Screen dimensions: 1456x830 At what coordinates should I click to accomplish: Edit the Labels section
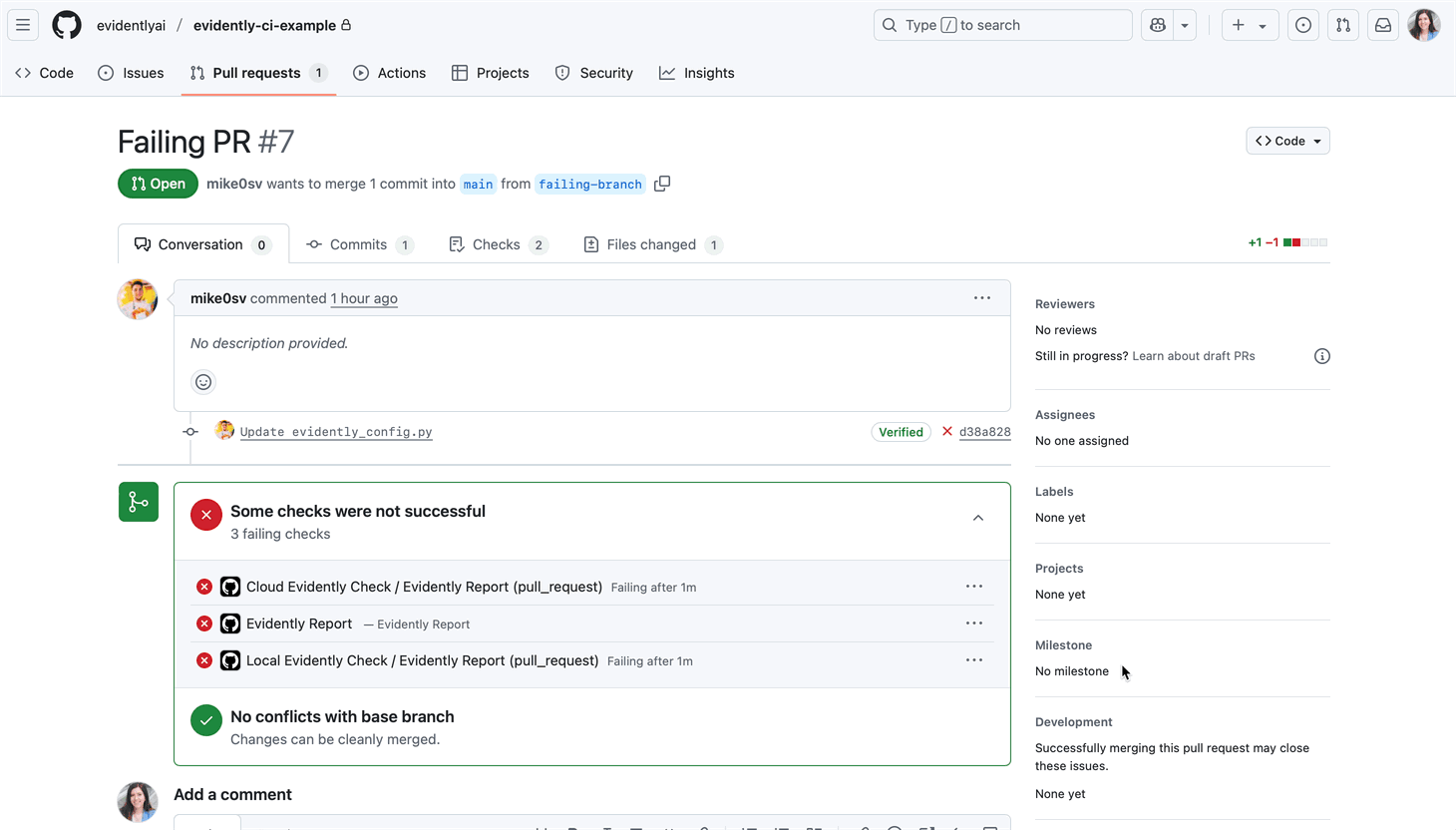click(x=1054, y=492)
